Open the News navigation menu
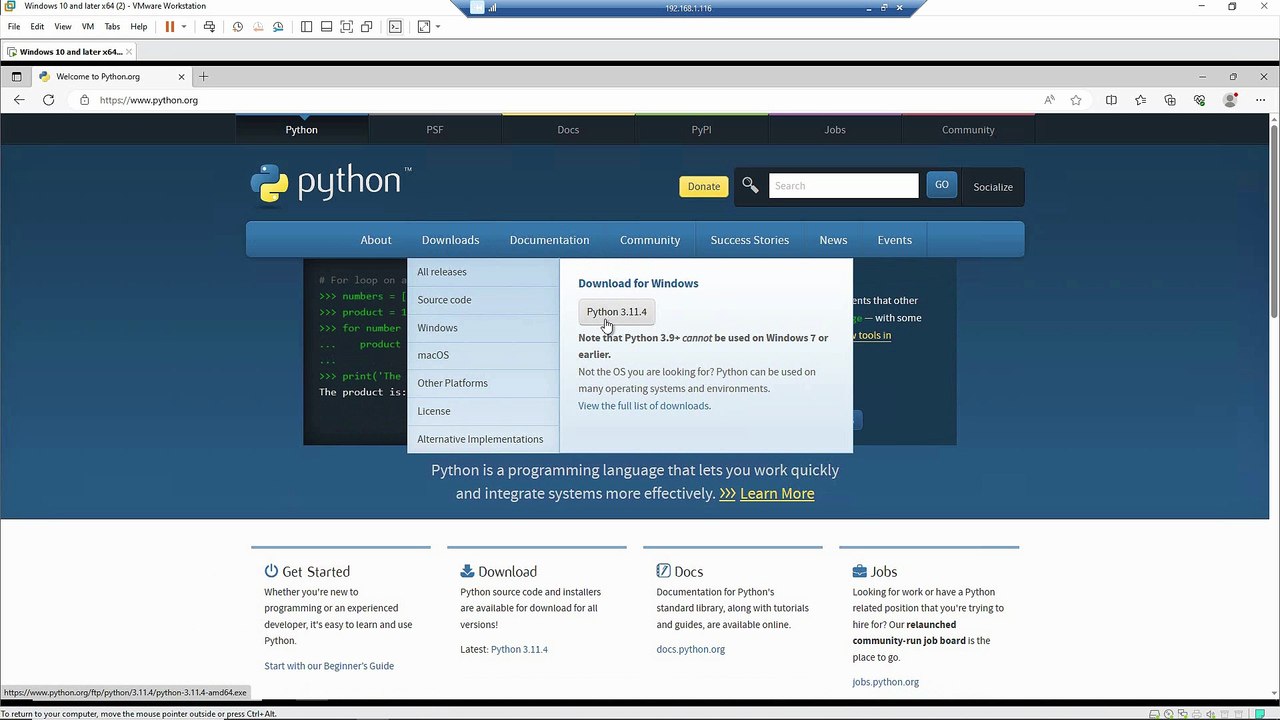Screen dimensions: 1280x720 click(833, 240)
